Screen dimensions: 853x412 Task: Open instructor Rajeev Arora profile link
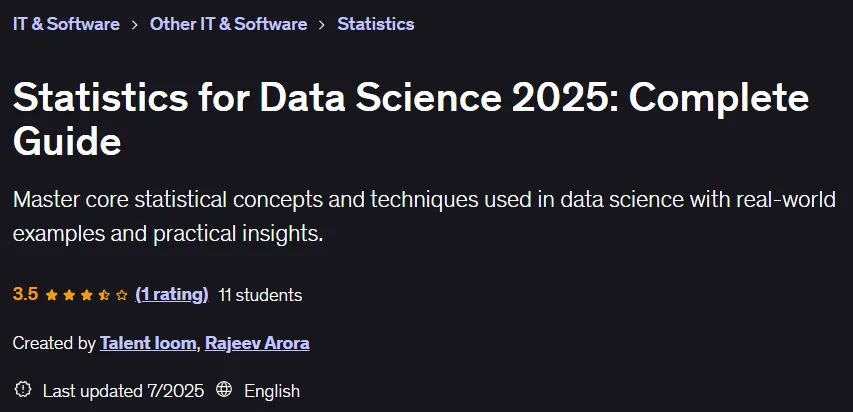pyautogui.click(x=257, y=343)
